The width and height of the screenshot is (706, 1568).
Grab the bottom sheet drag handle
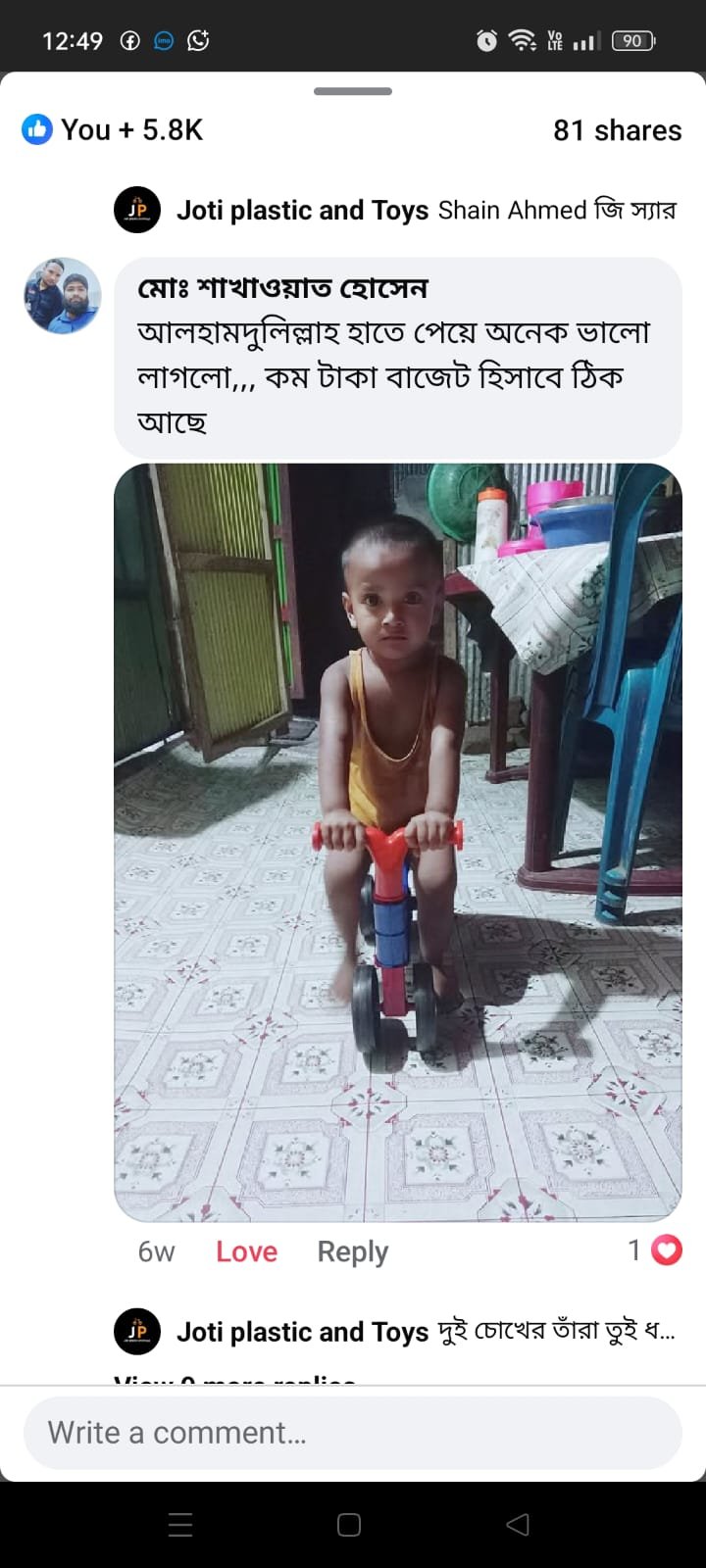pyautogui.click(x=353, y=91)
